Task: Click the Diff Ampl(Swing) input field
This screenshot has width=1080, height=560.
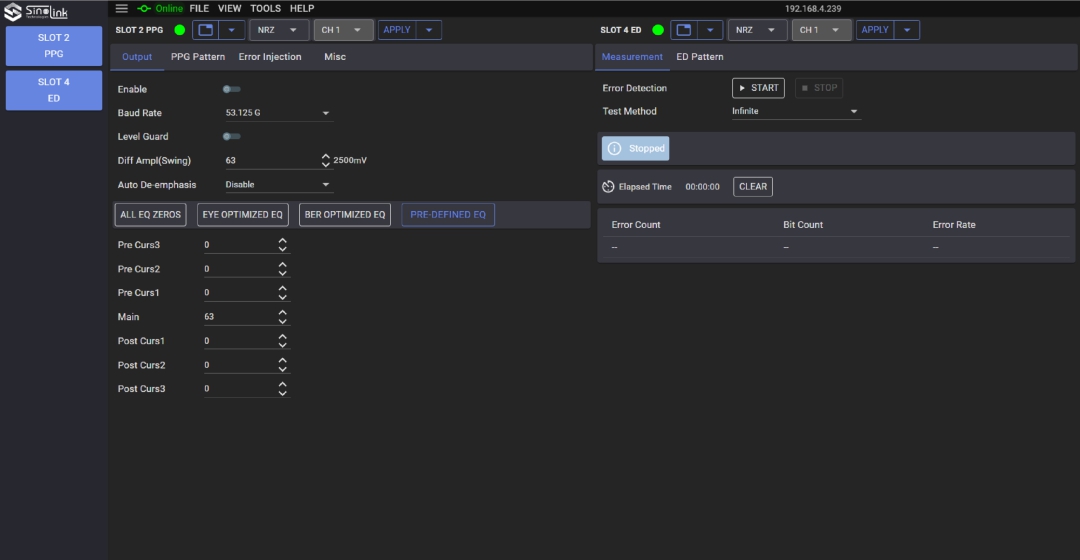Action: point(271,160)
